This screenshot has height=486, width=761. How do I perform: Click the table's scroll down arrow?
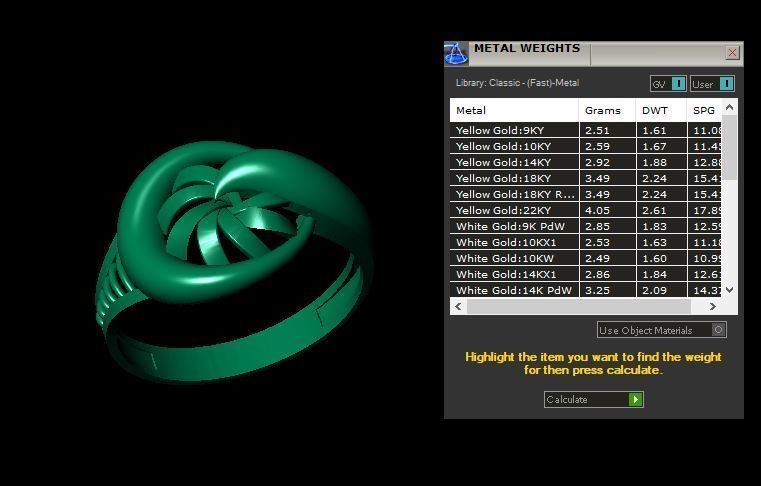click(729, 290)
